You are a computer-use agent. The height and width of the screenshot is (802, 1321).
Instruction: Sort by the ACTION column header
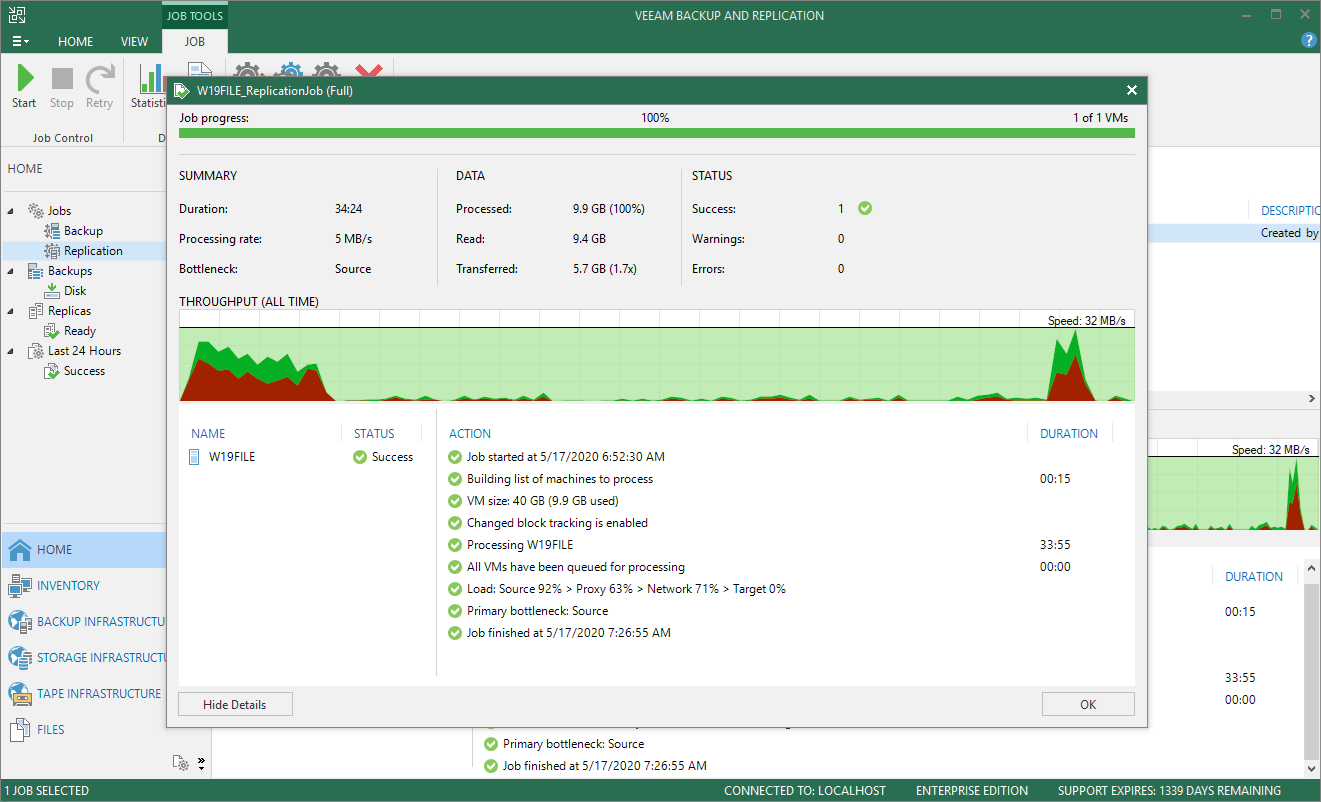[x=470, y=434]
